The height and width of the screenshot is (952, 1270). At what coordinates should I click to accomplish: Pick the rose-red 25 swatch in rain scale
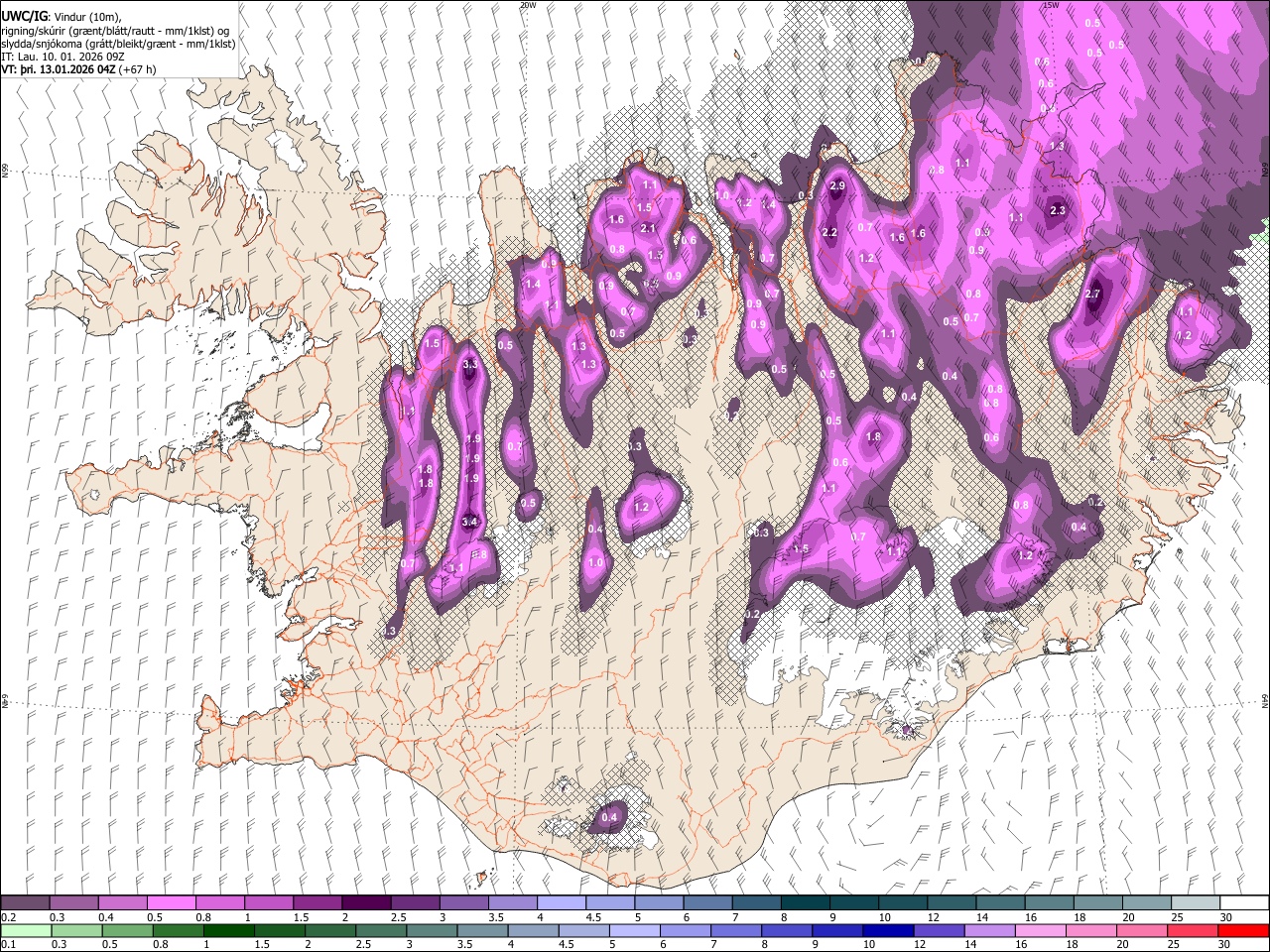coord(1193,930)
